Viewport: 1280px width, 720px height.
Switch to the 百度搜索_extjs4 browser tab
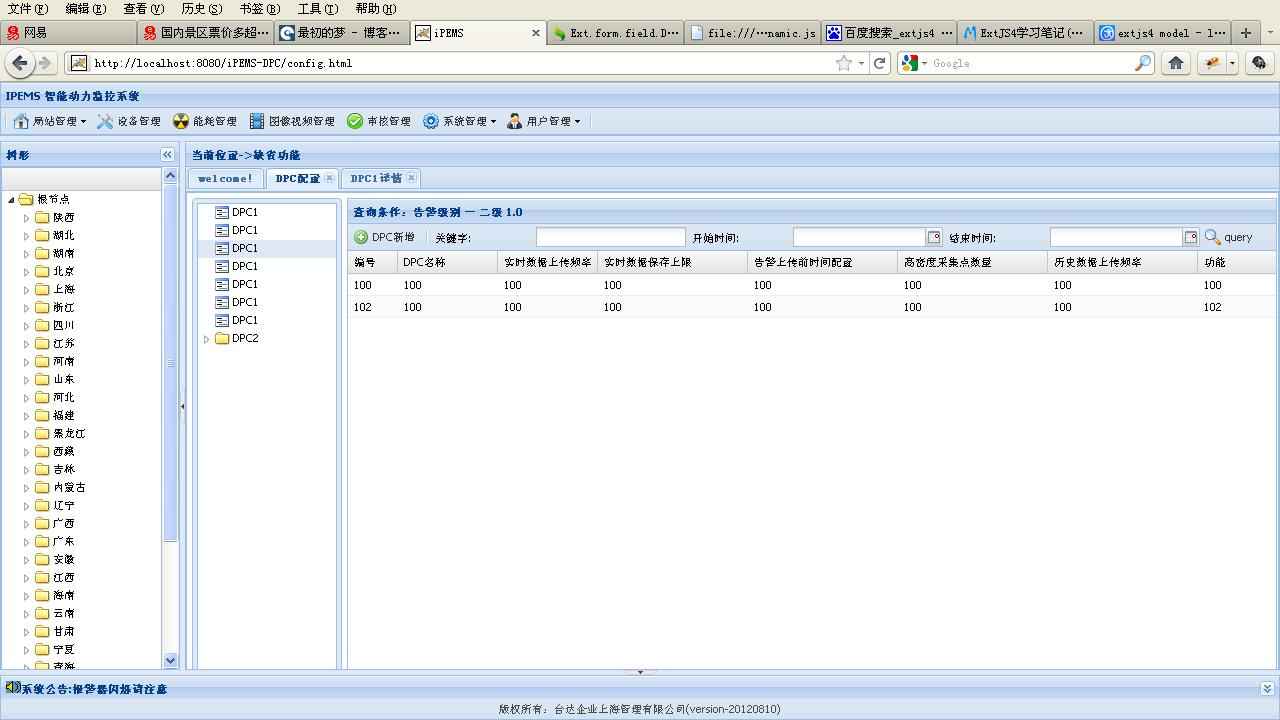(x=889, y=33)
